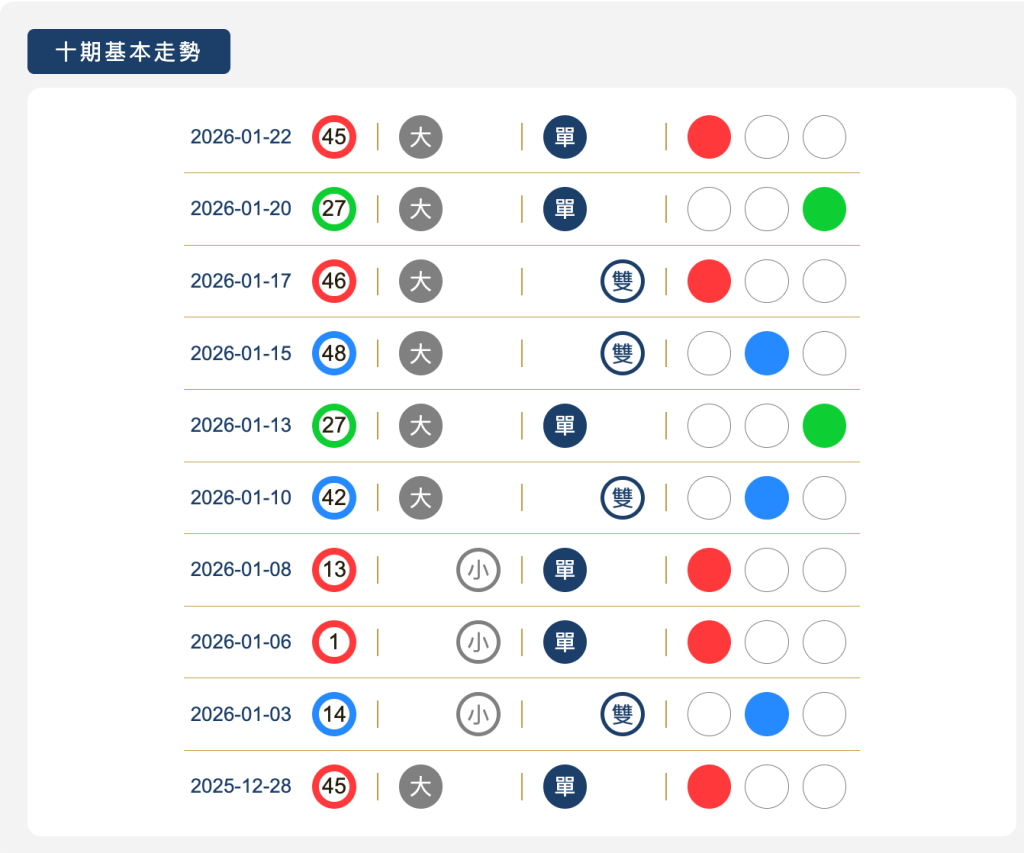Open the 2025-12-28 draw date link
Screen dimensions: 1024x853
[240, 786]
